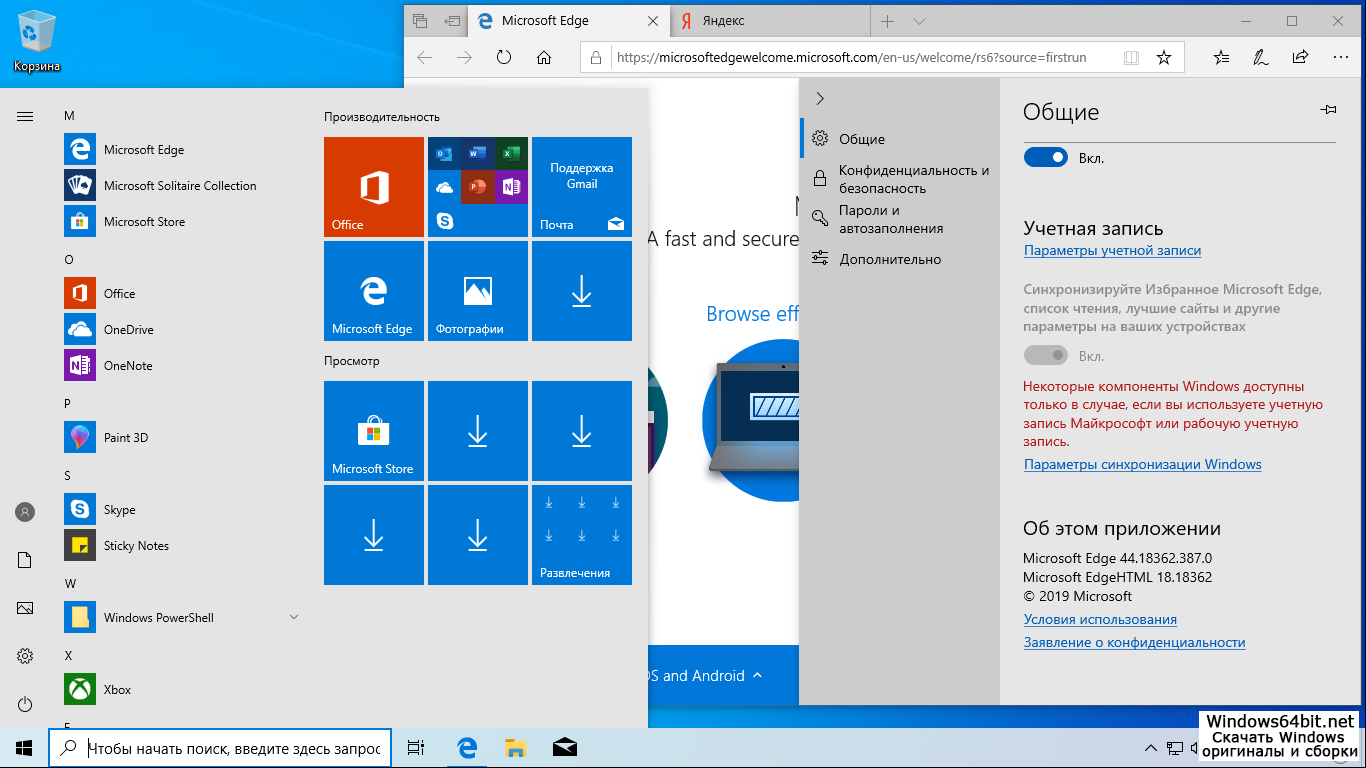
Task: Select Конфиденциальность и безопасность settings section
Action: pyautogui.click(x=913, y=179)
